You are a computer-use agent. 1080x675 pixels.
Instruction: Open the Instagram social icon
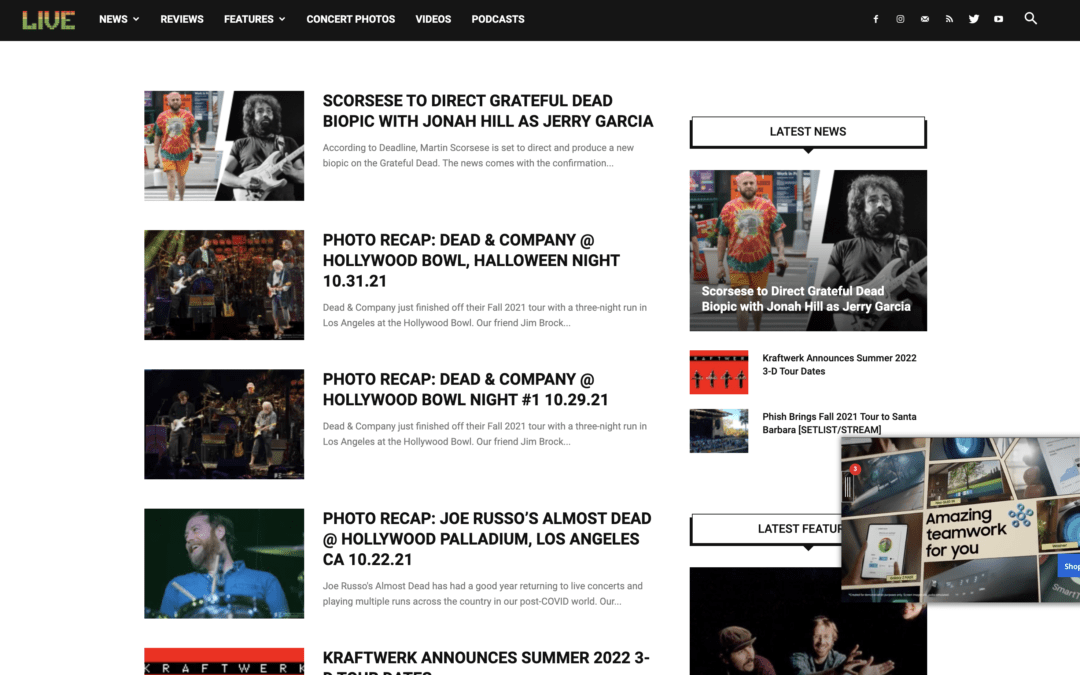(900, 18)
